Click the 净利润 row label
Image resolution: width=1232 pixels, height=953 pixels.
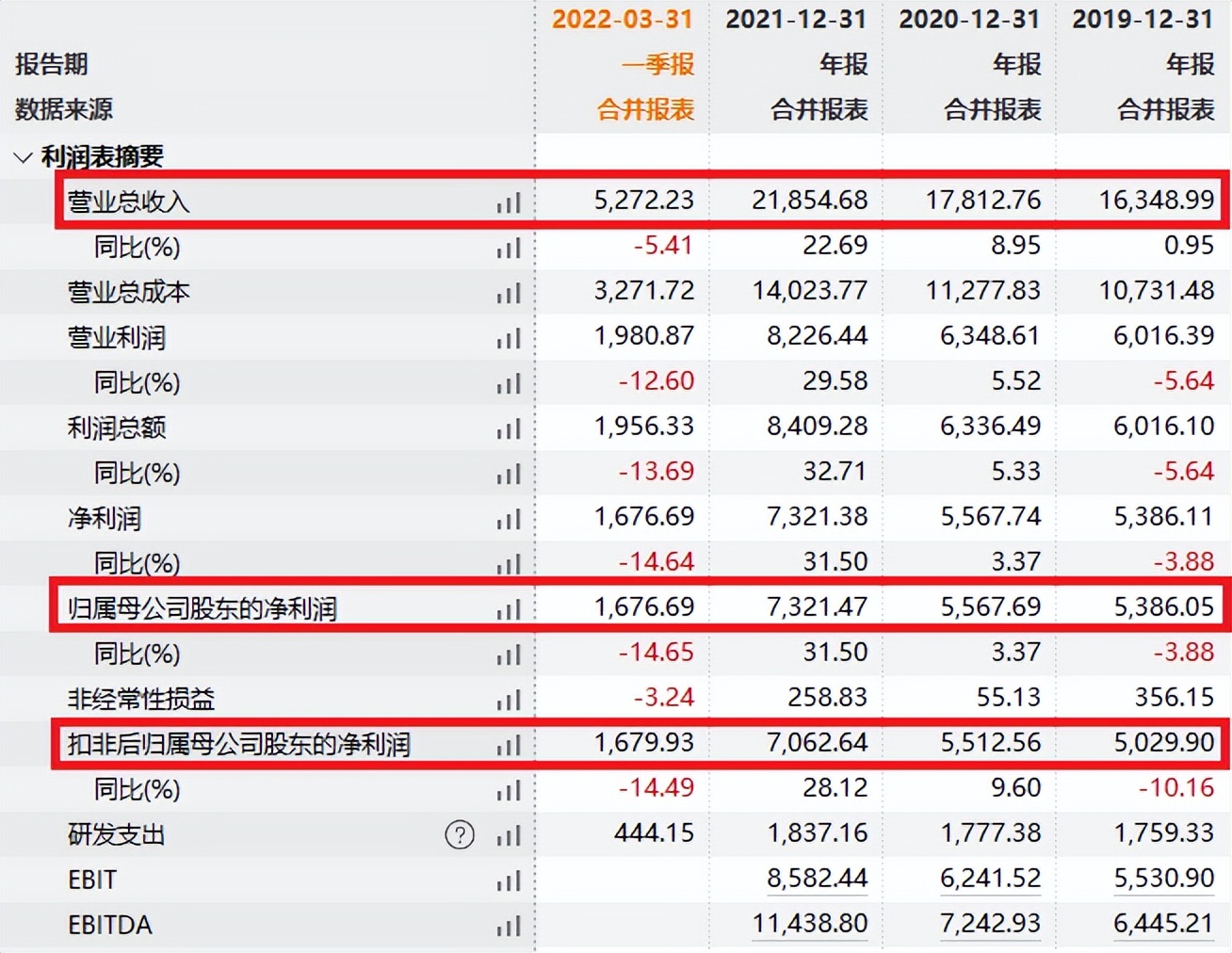pyautogui.click(x=104, y=518)
